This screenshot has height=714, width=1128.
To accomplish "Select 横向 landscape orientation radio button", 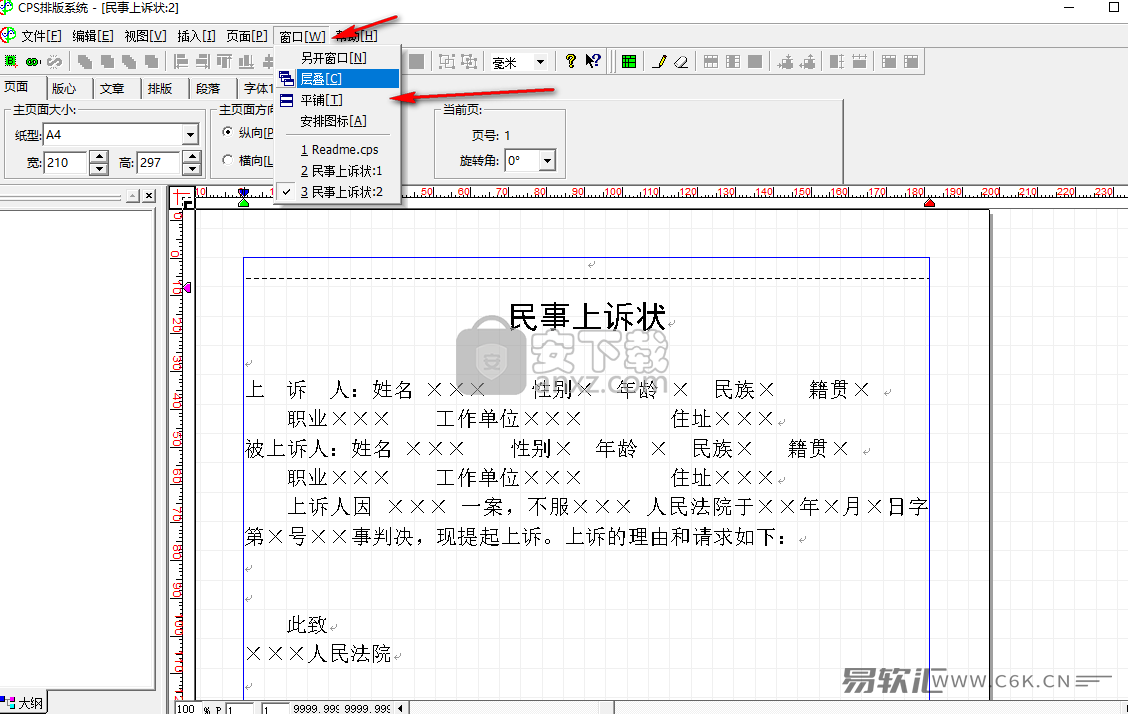I will coord(227,160).
